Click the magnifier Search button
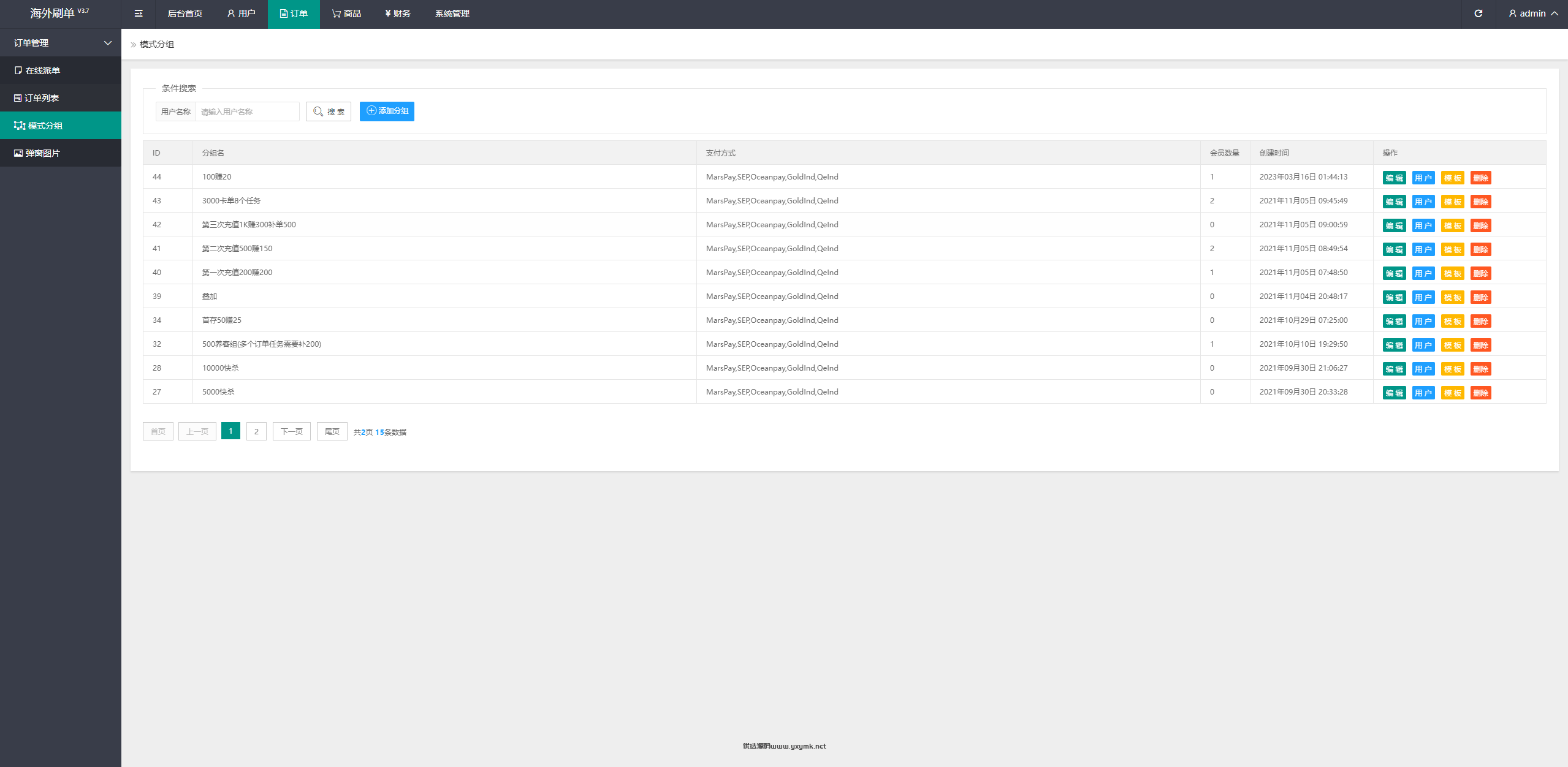Viewport: 1568px width, 767px height. coord(329,111)
